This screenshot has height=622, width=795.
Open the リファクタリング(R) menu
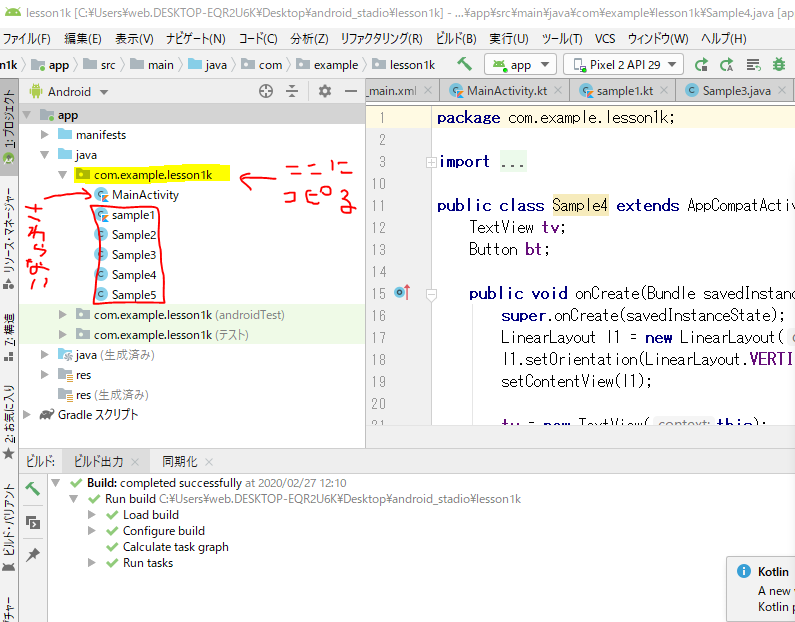tap(381, 39)
